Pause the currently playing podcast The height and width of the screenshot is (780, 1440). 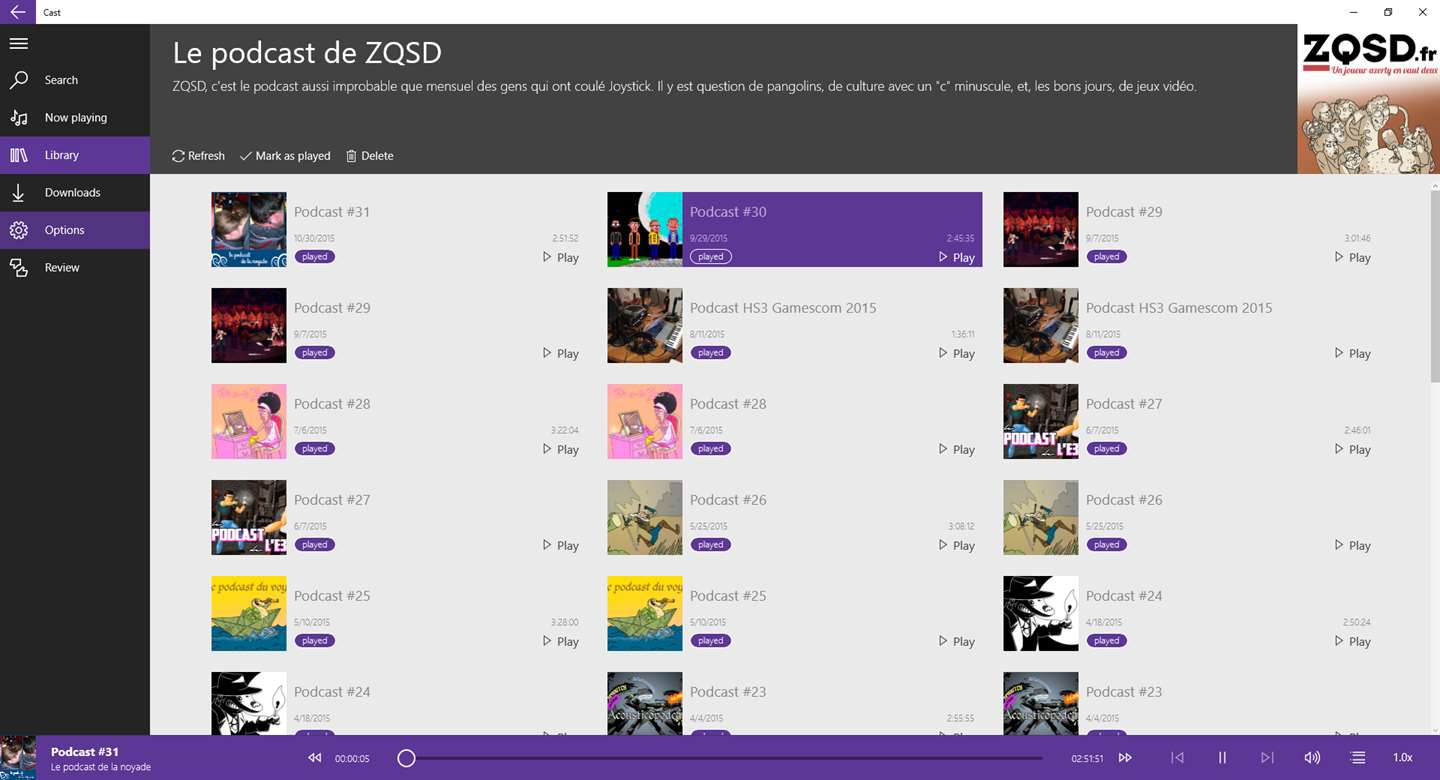click(x=1222, y=758)
